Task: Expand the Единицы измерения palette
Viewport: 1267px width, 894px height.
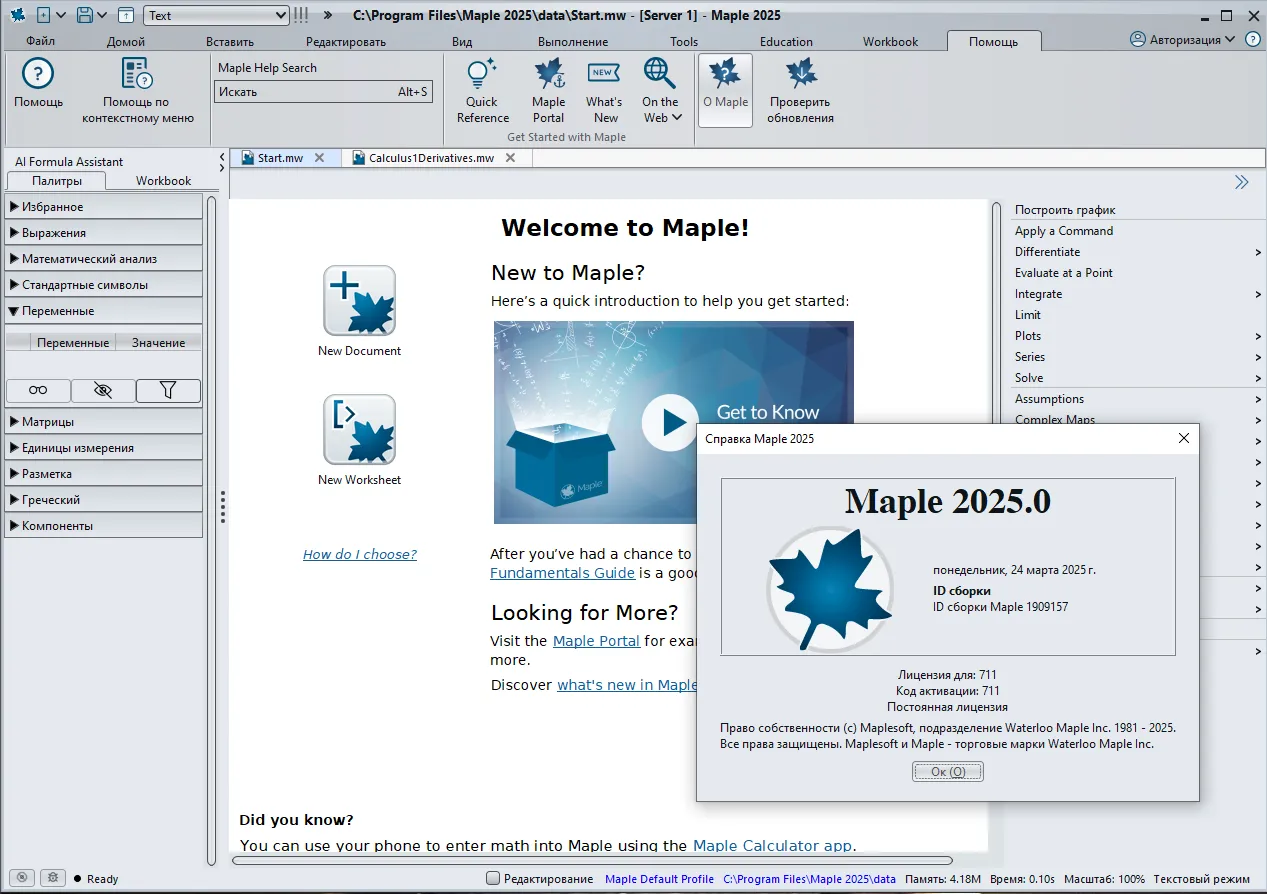Action: [x=104, y=448]
